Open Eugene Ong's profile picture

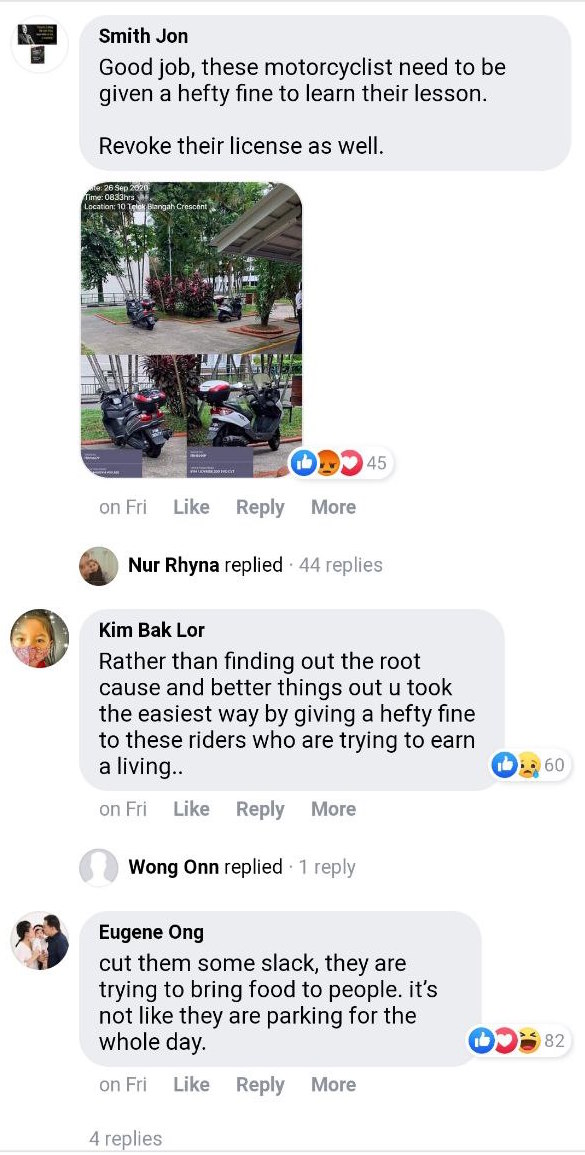coord(40,940)
